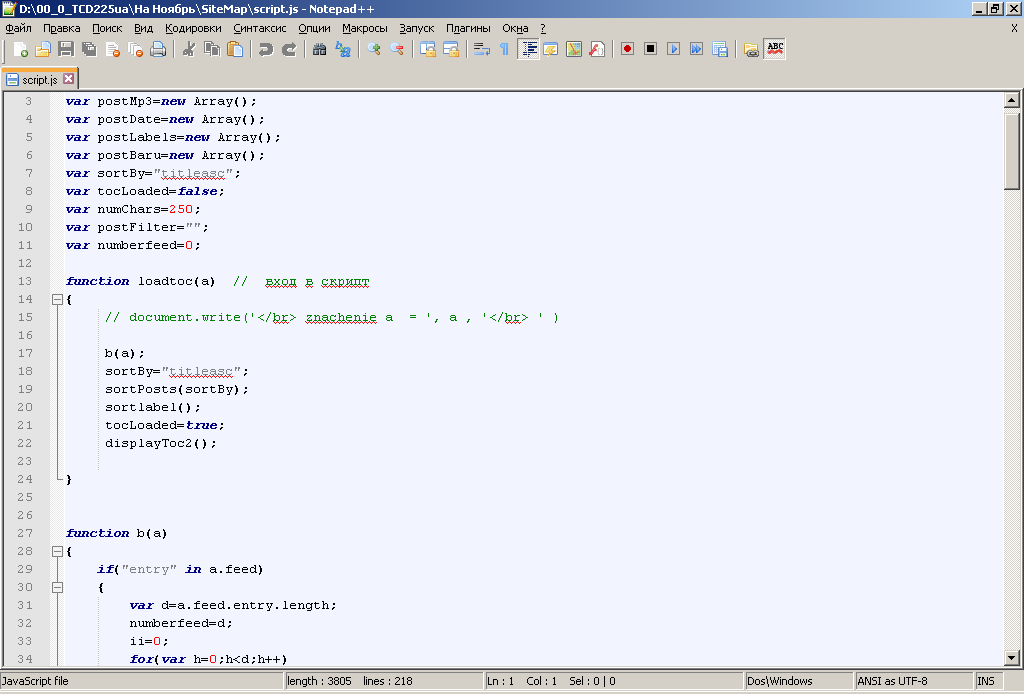The width and height of the screenshot is (1024, 694).
Task: Collapse the function b code fold
Action: (x=57, y=551)
